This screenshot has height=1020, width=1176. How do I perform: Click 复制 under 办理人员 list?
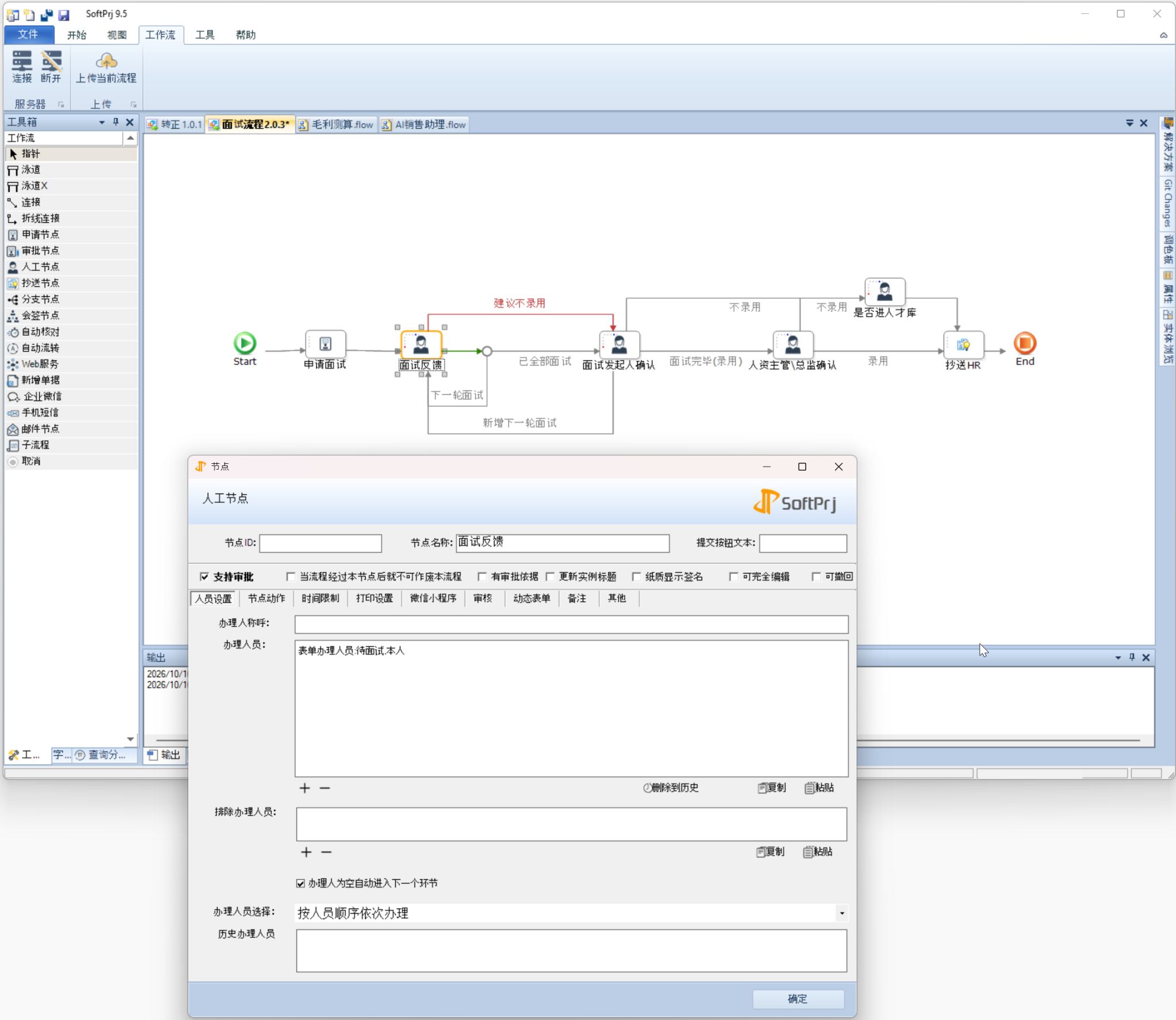point(772,788)
